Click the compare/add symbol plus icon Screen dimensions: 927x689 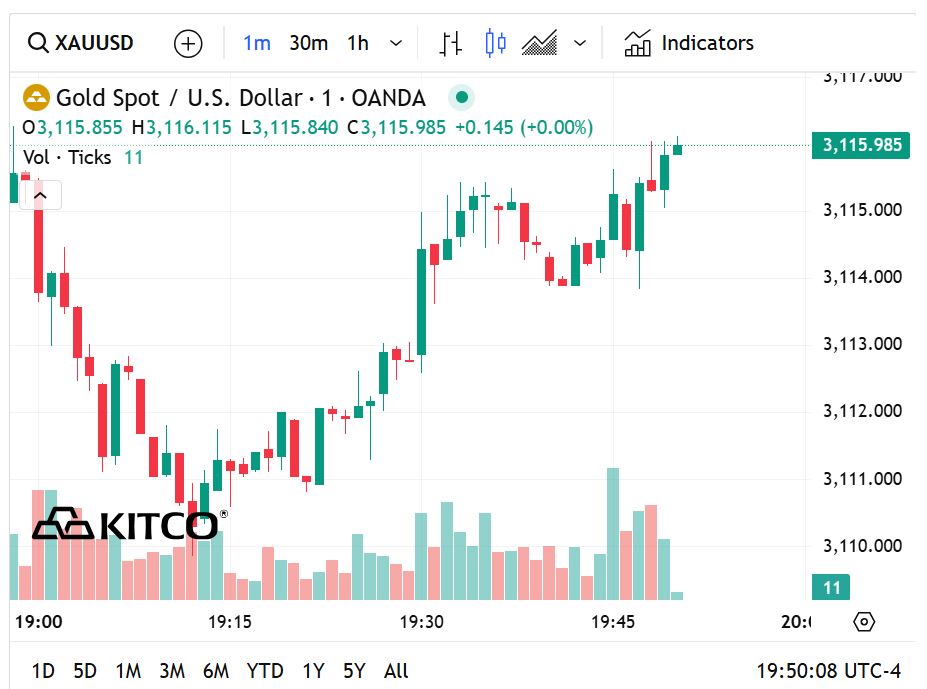click(188, 44)
